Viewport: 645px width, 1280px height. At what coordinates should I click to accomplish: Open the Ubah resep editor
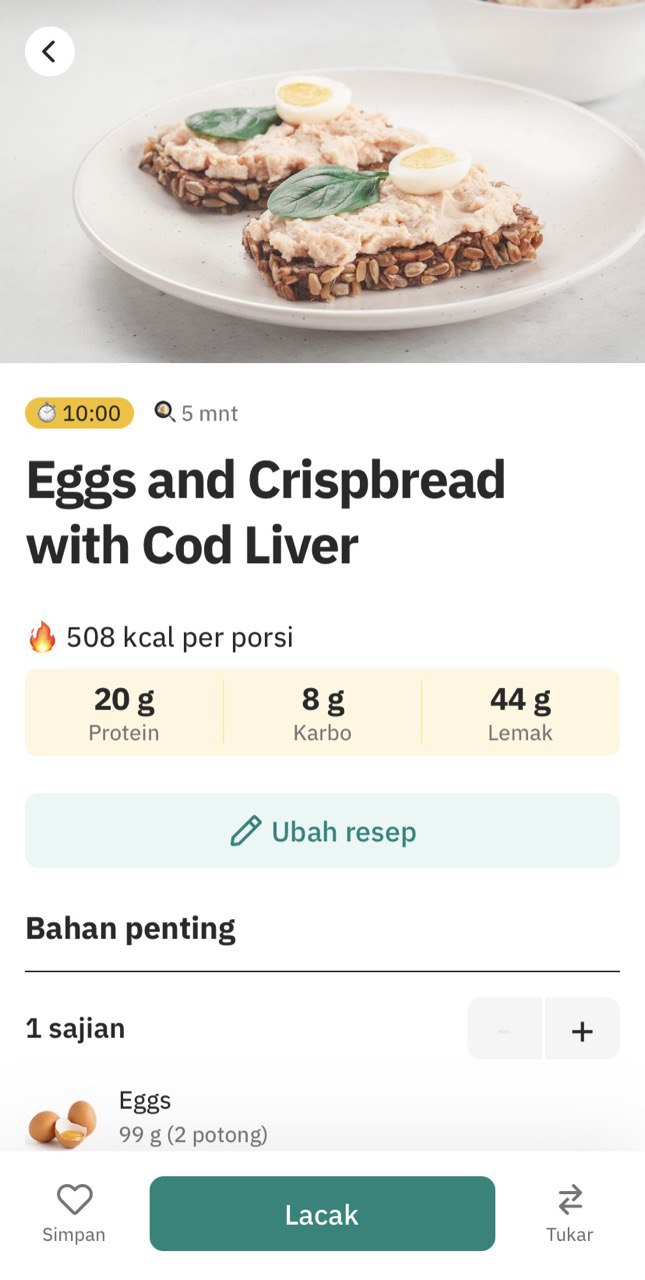[322, 831]
